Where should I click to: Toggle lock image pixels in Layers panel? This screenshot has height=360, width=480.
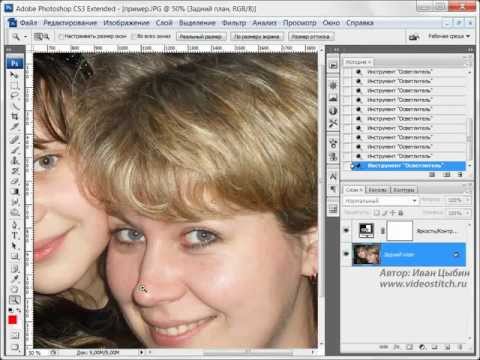(385, 212)
